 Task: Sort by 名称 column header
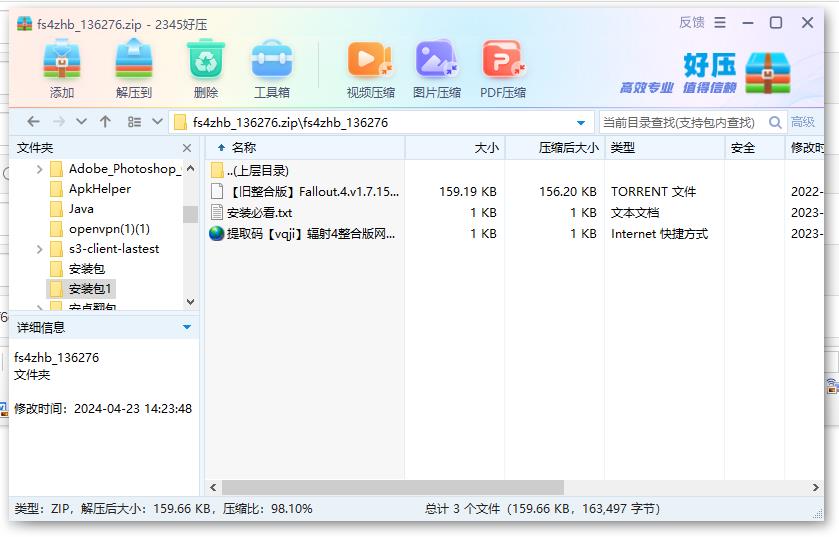[x=305, y=148]
